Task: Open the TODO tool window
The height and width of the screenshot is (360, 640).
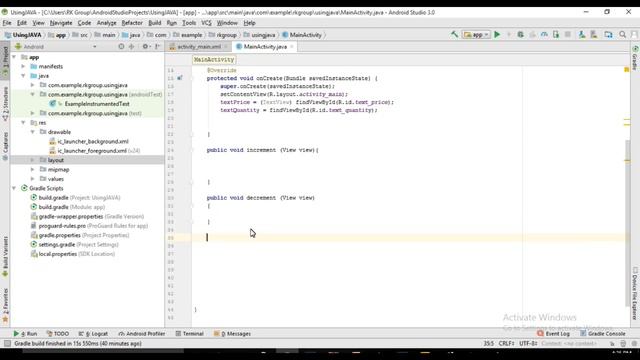Action: (58, 333)
